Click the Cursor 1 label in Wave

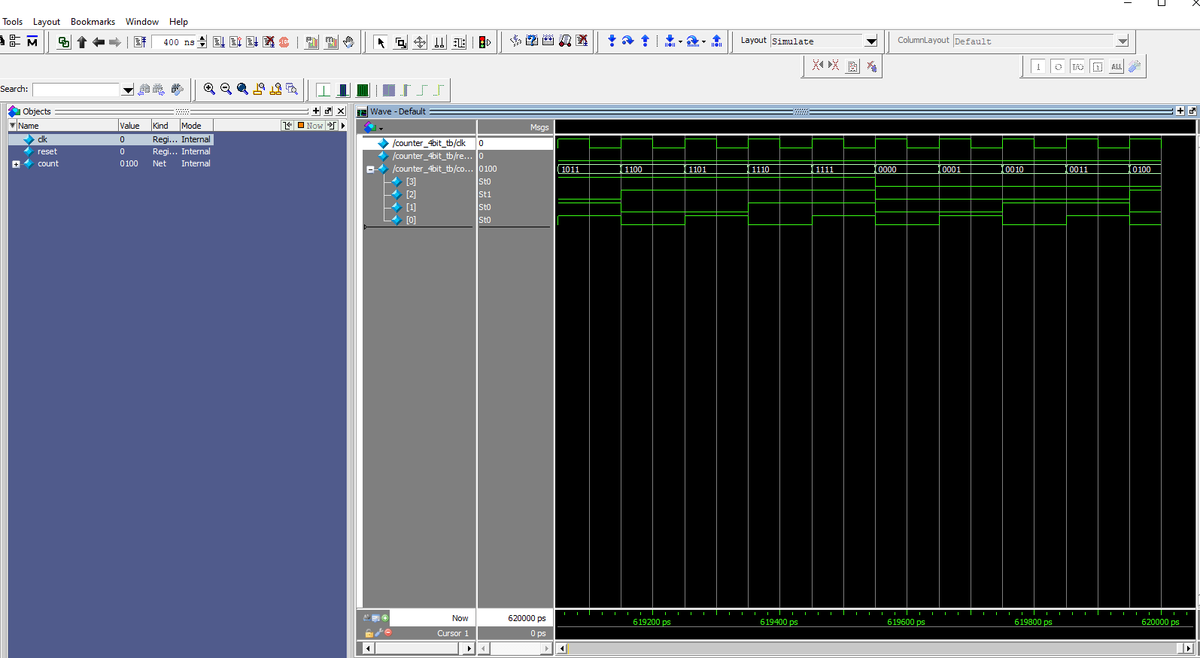click(452, 633)
